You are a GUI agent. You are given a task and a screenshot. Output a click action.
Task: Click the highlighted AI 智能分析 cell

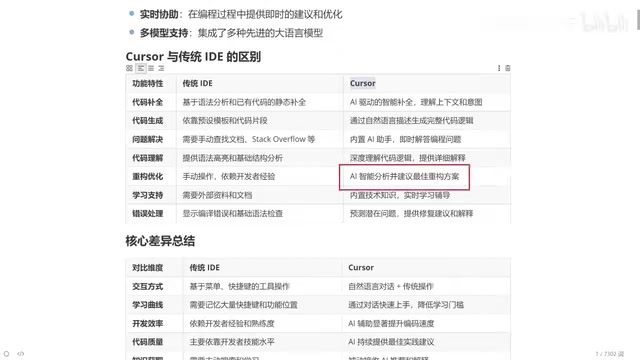tap(404, 177)
